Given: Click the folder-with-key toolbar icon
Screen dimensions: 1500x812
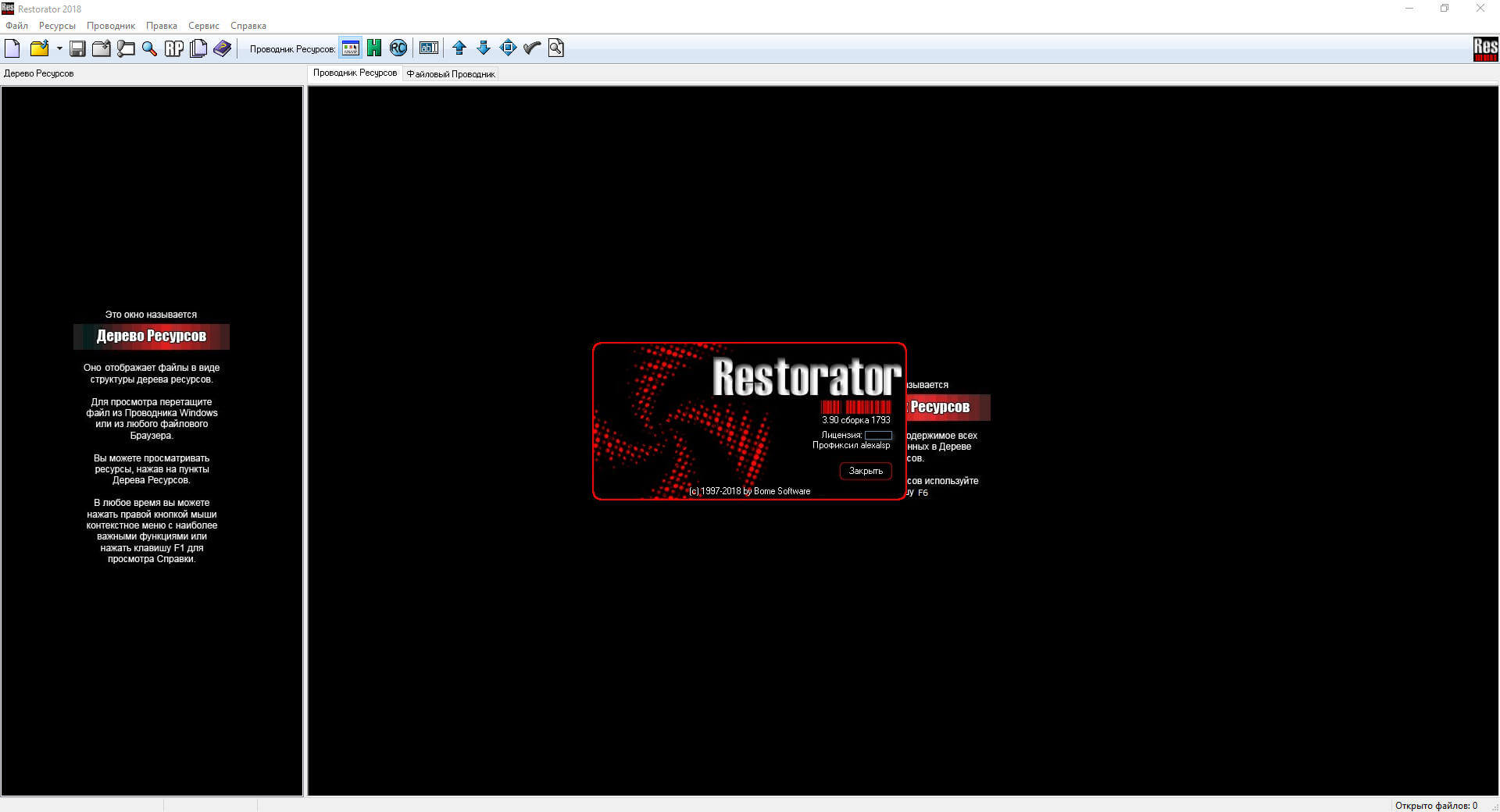Looking at the screenshot, I should point(126,48).
